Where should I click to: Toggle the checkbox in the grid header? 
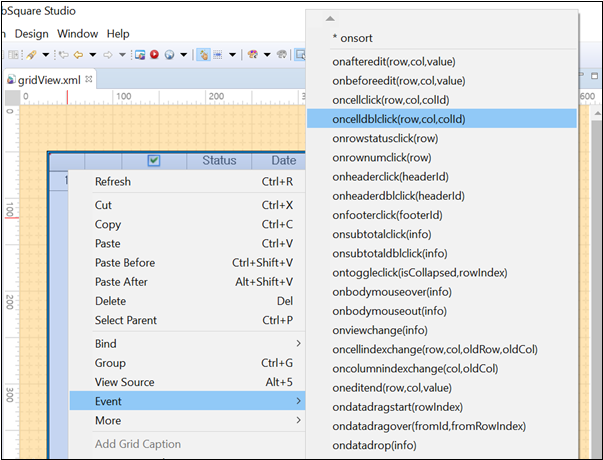tap(153, 160)
